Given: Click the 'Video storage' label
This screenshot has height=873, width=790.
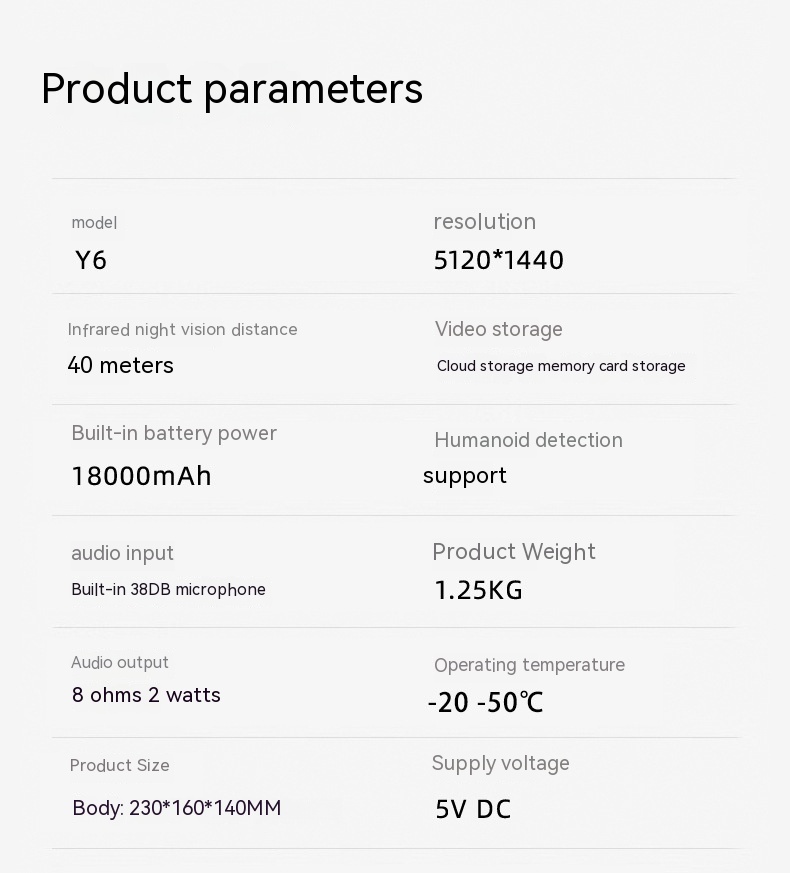Looking at the screenshot, I should pyautogui.click(x=498, y=330).
